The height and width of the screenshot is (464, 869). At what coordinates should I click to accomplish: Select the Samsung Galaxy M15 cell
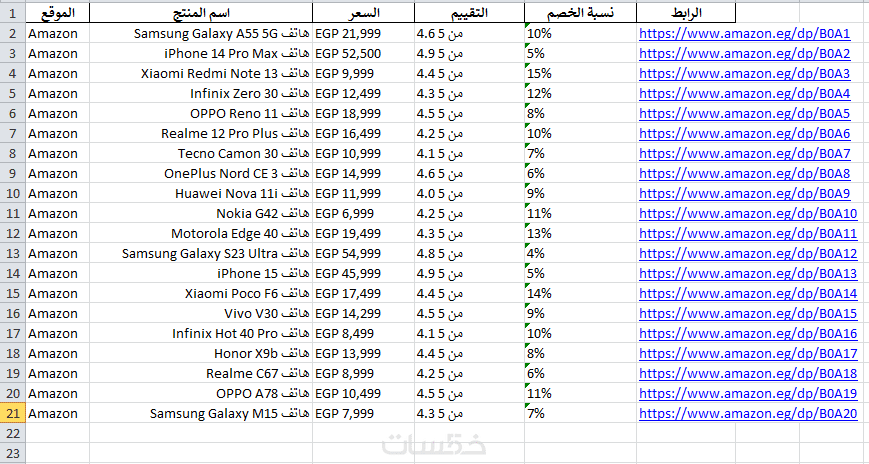[201, 413]
